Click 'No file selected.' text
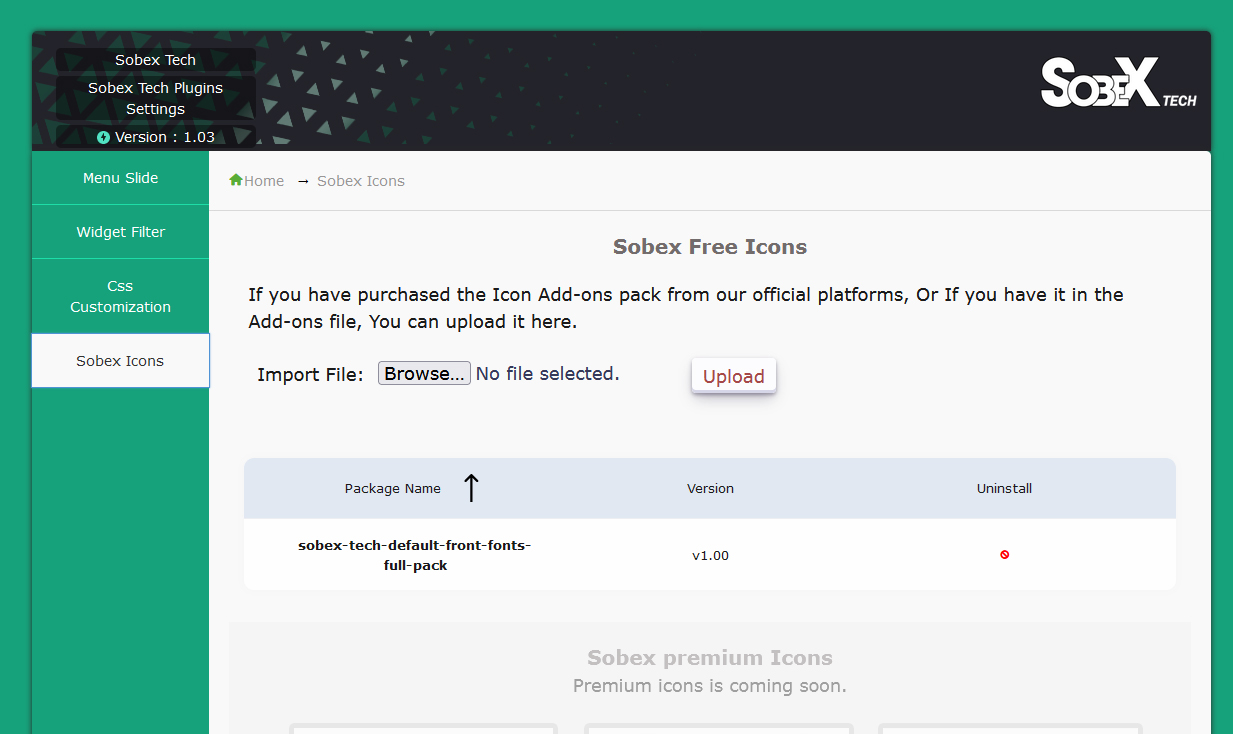1233x734 pixels. pos(547,373)
